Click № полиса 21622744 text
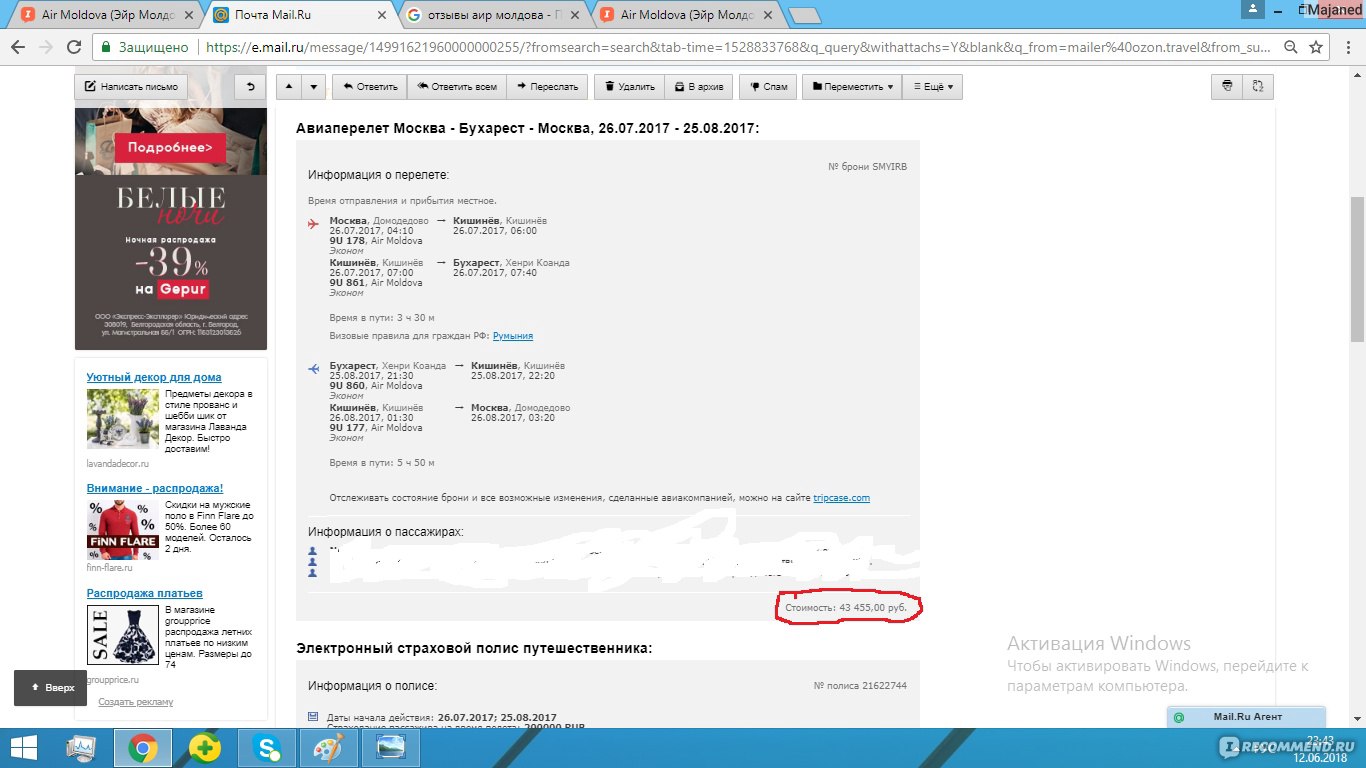1366x768 pixels. pyautogui.click(x=861, y=686)
